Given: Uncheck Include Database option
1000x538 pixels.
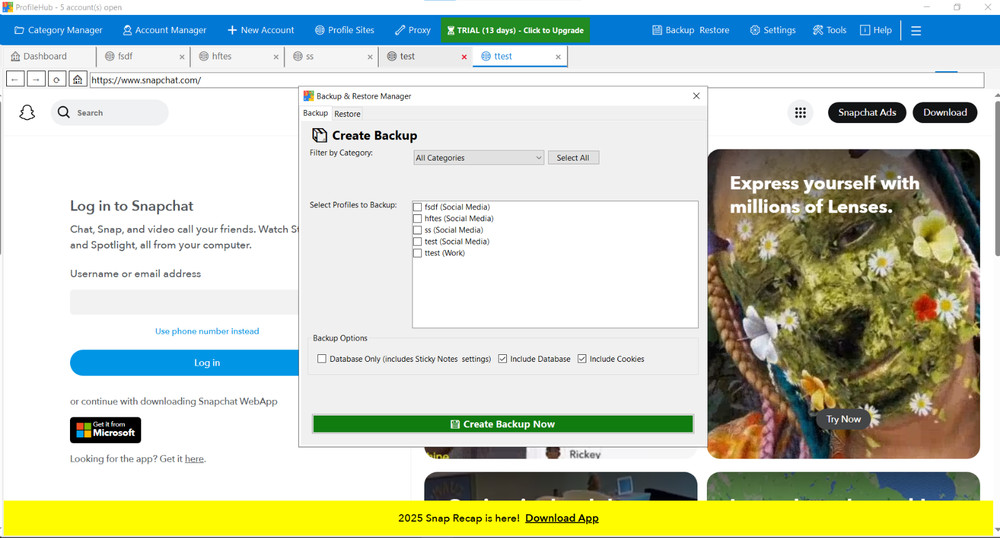Looking at the screenshot, I should tap(503, 359).
